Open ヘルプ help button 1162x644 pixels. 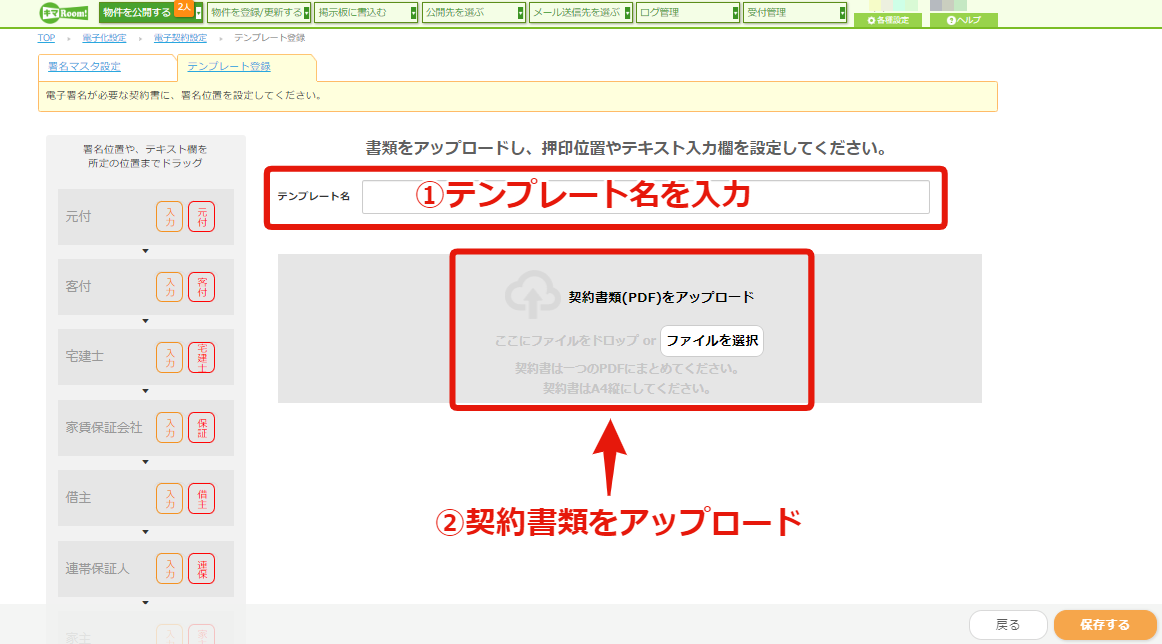click(x=963, y=20)
